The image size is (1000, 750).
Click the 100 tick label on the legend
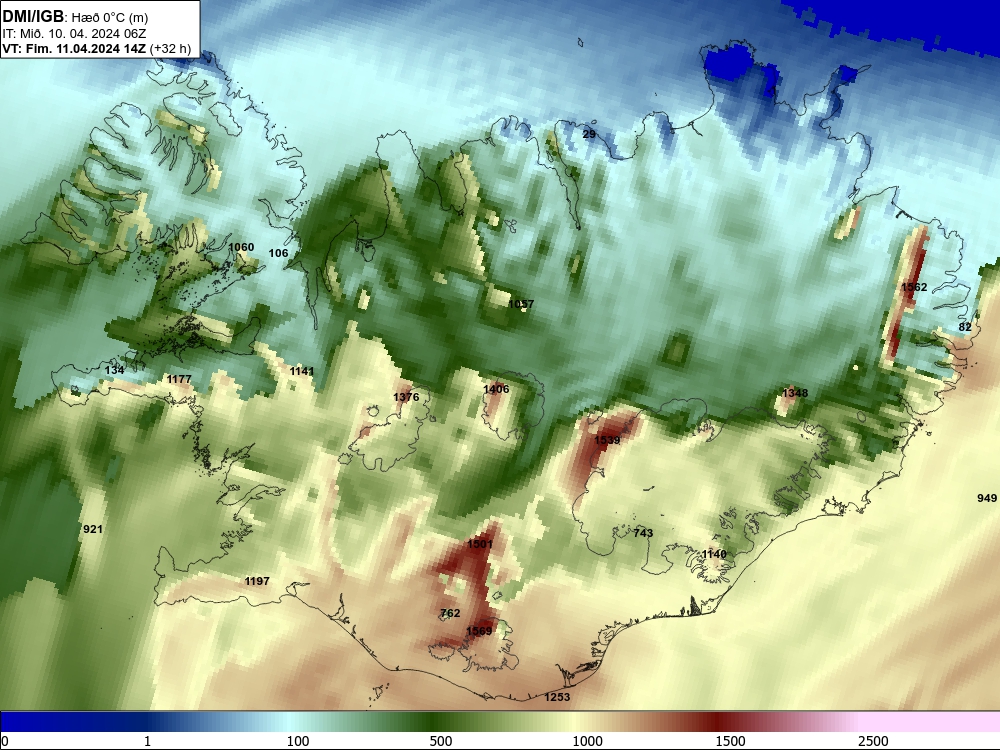pos(298,741)
